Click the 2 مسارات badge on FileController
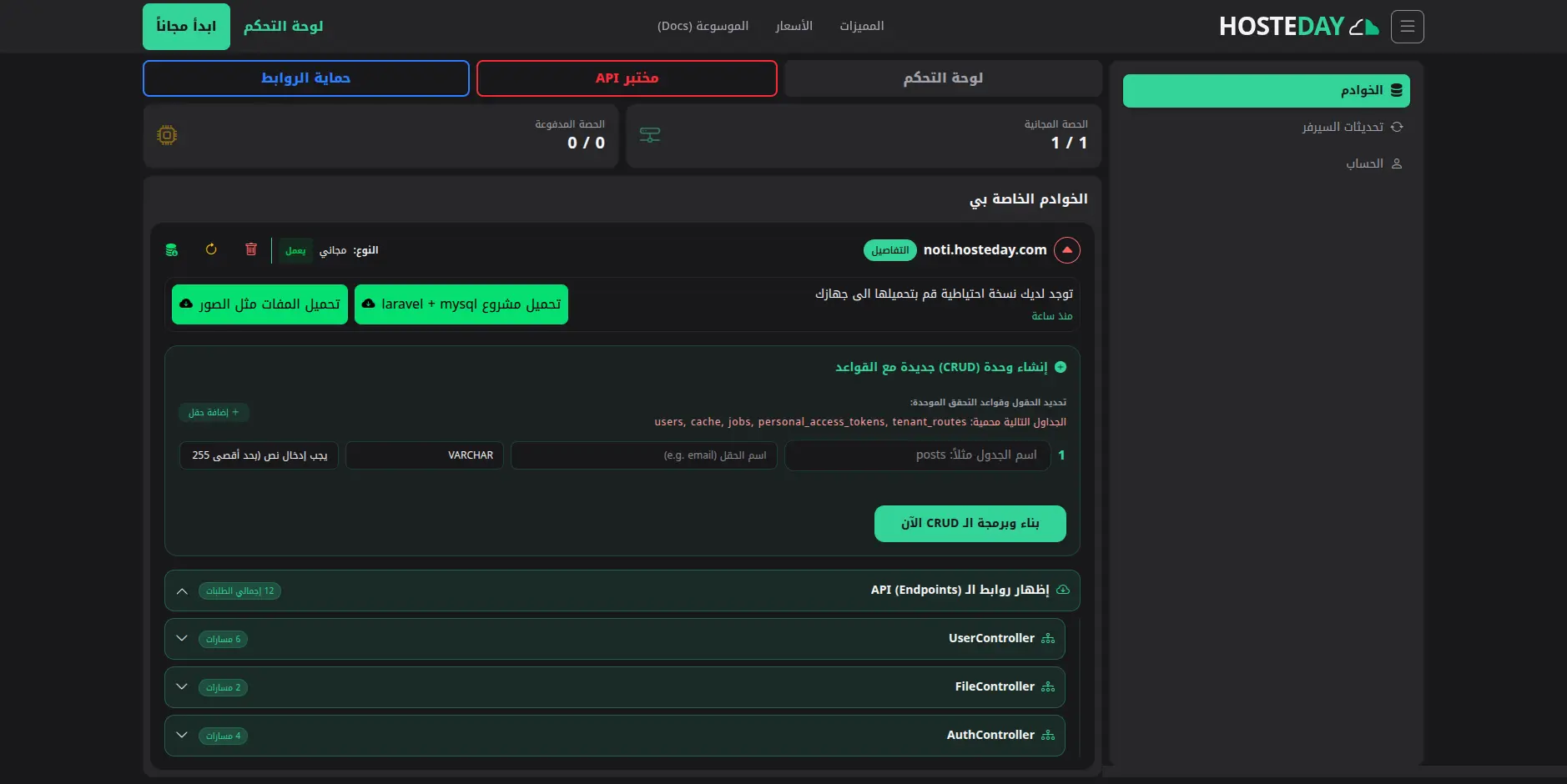The image size is (1567, 784). point(223,688)
